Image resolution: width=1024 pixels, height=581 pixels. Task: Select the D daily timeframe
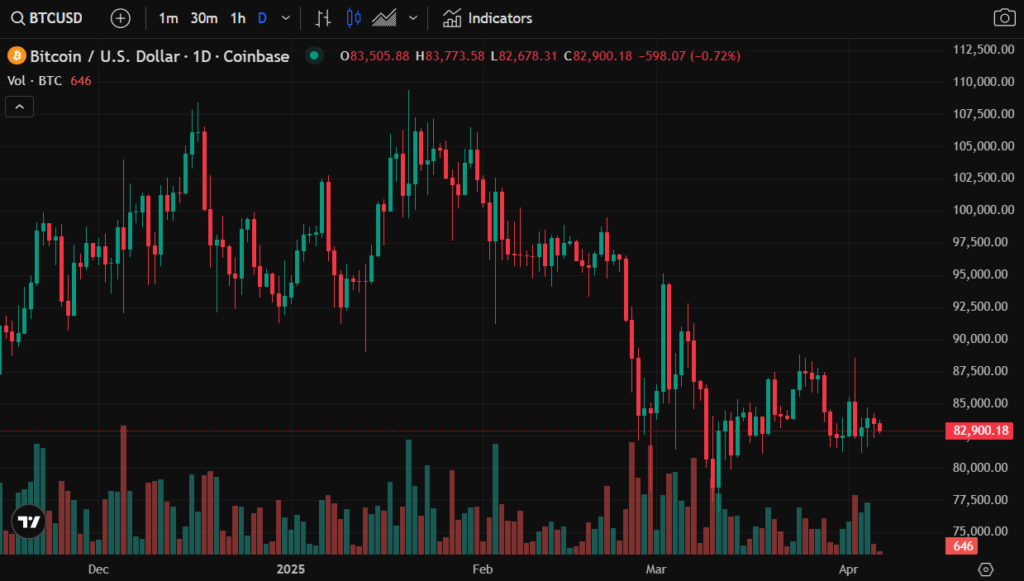262,18
